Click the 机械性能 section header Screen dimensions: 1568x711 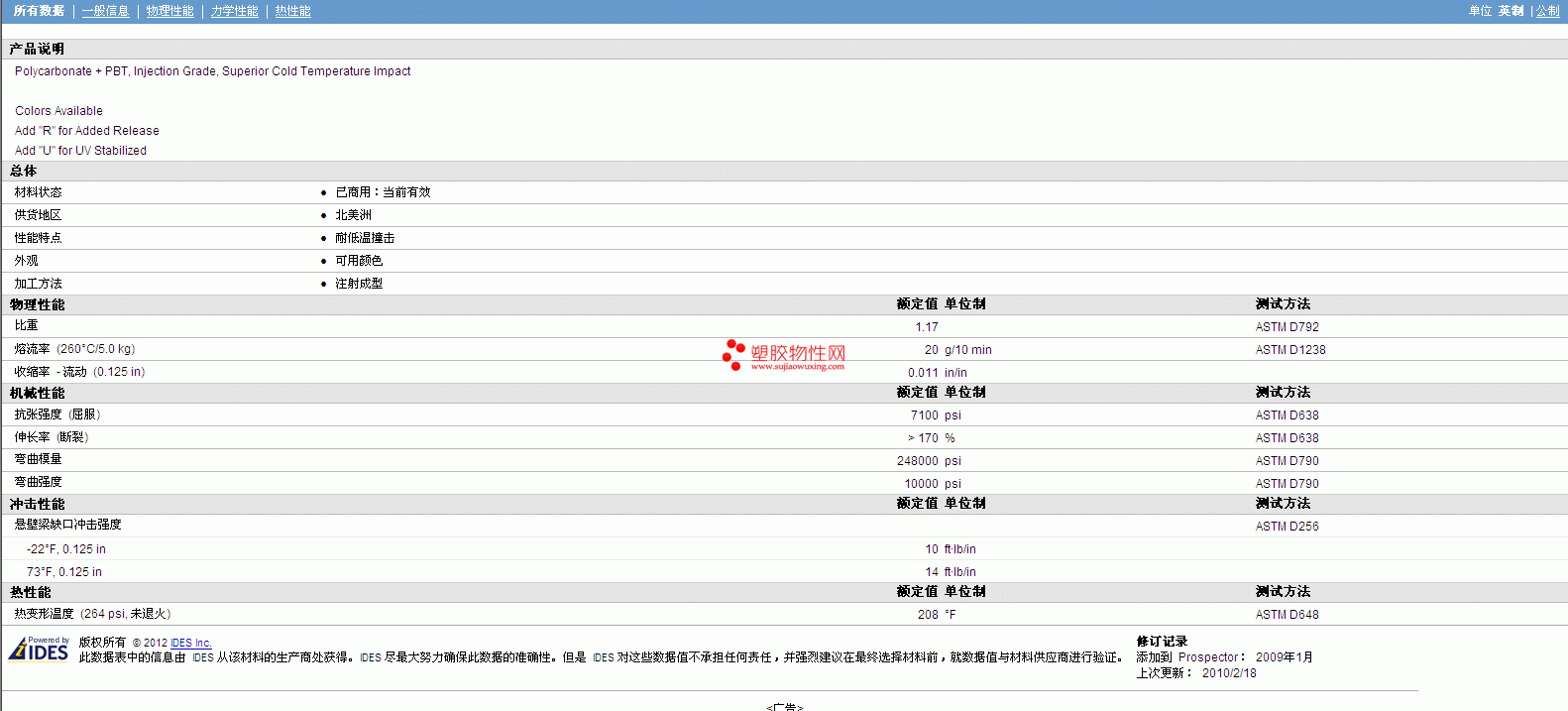point(37,393)
